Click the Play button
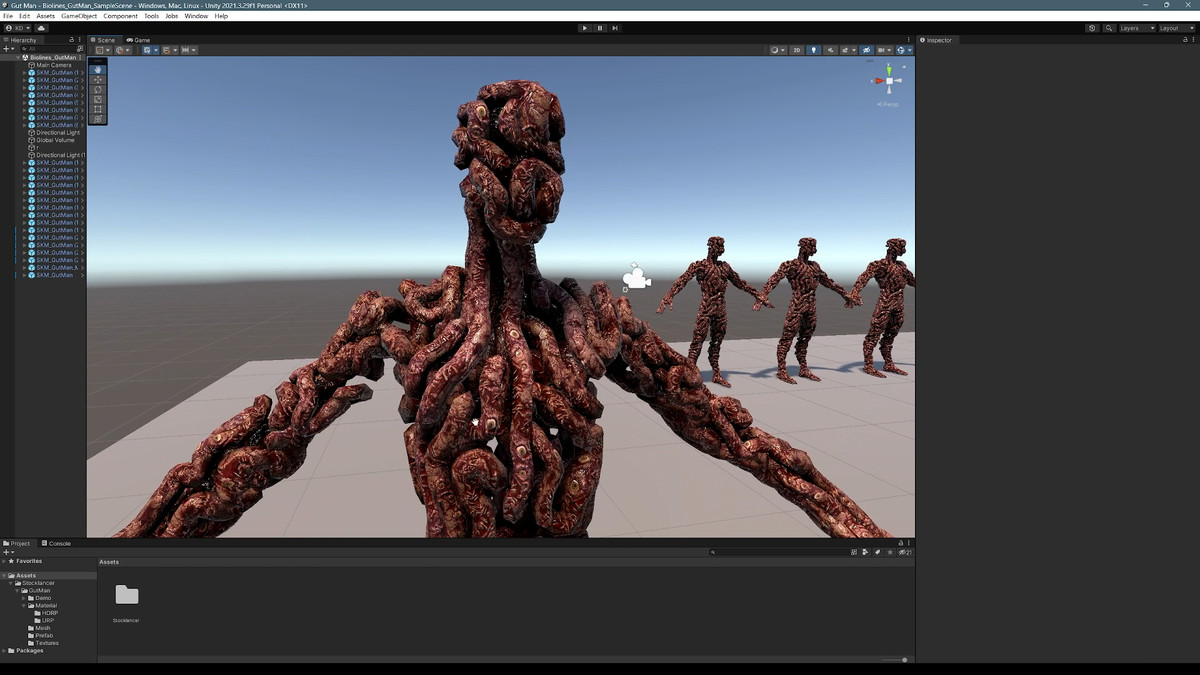The width and height of the screenshot is (1200, 675). [x=585, y=28]
